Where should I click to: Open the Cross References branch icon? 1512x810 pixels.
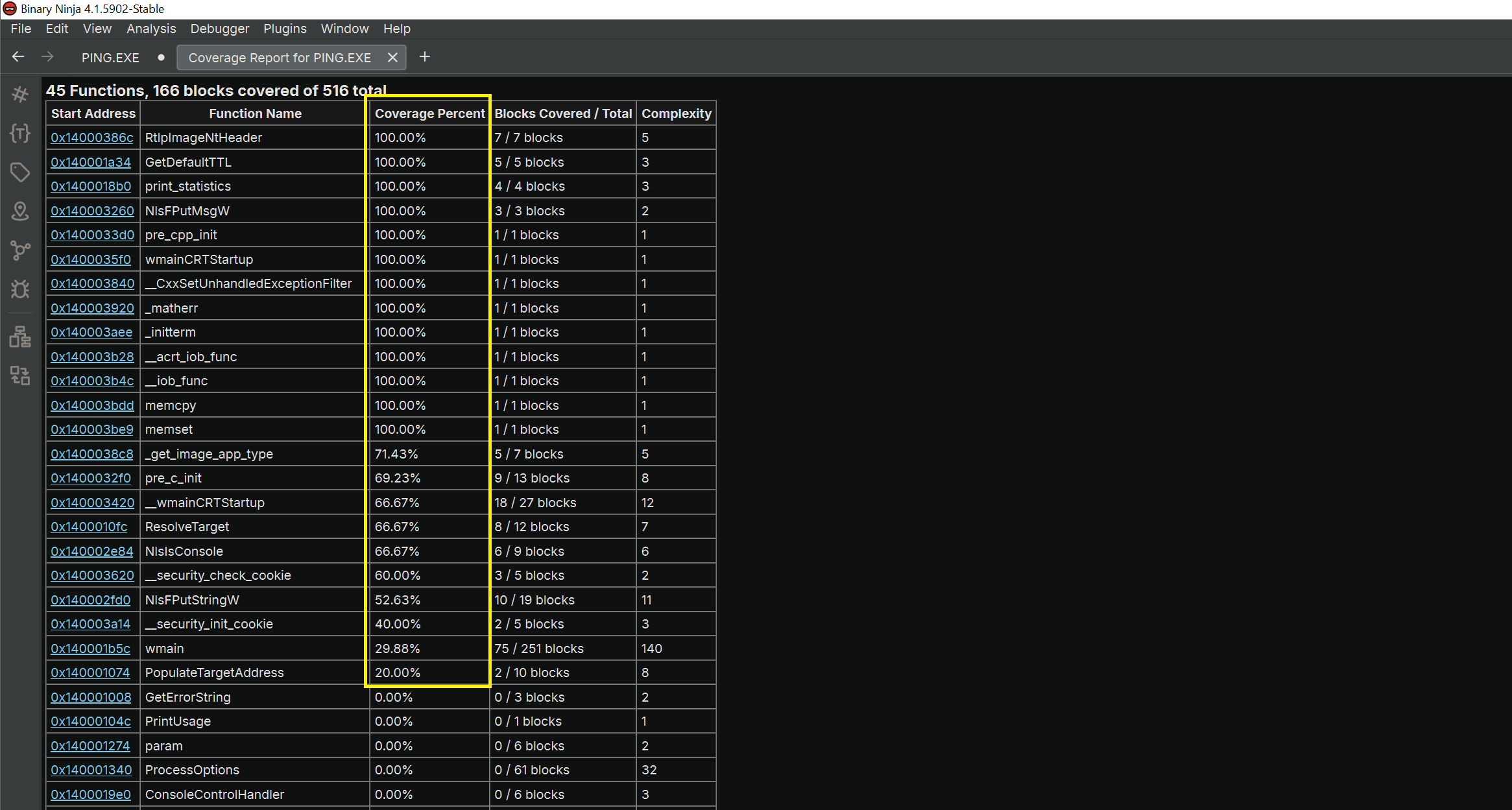[x=20, y=250]
